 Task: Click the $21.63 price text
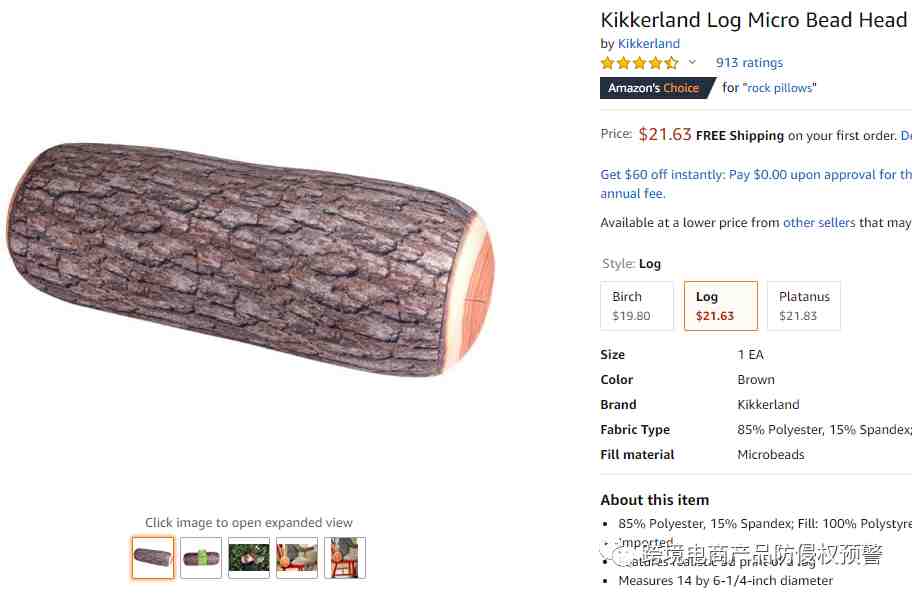click(x=665, y=134)
